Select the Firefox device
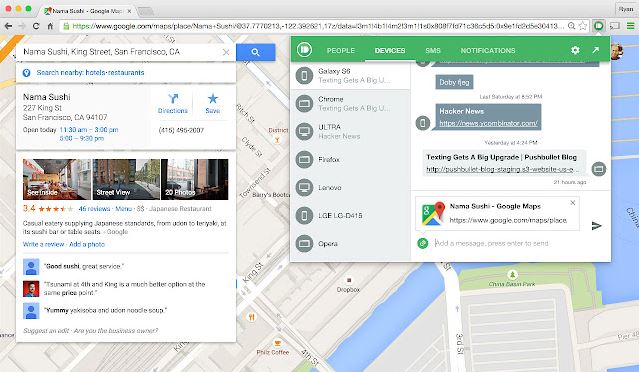639x372 pixels. pyautogui.click(x=350, y=159)
